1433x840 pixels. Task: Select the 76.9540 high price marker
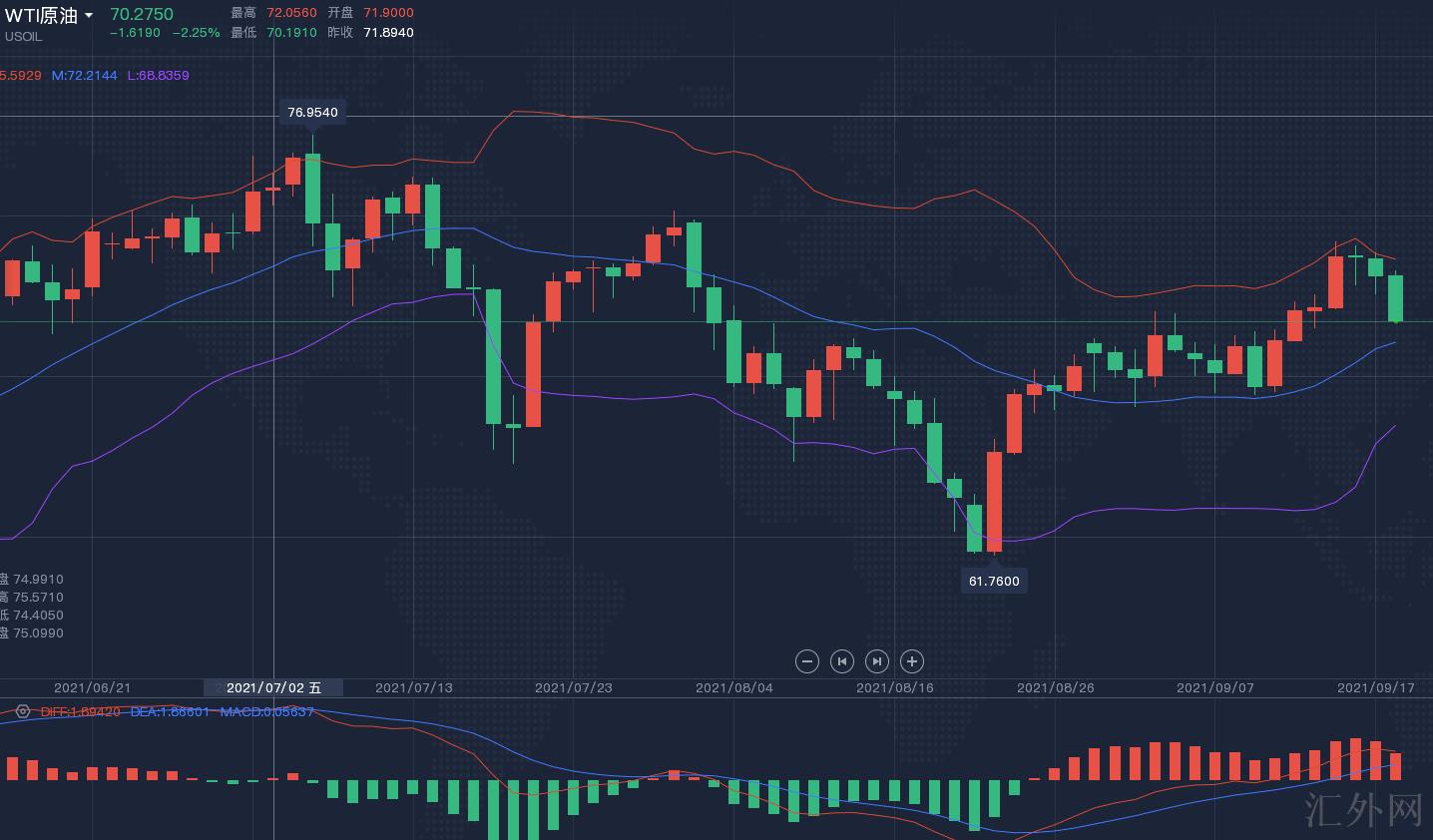point(312,113)
